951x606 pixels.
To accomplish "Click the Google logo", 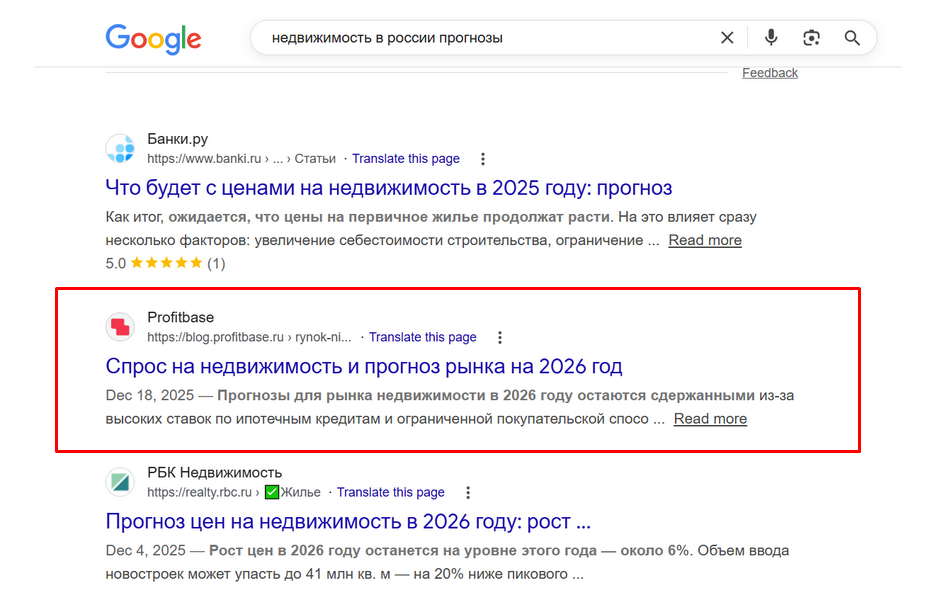I will click(153, 38).
